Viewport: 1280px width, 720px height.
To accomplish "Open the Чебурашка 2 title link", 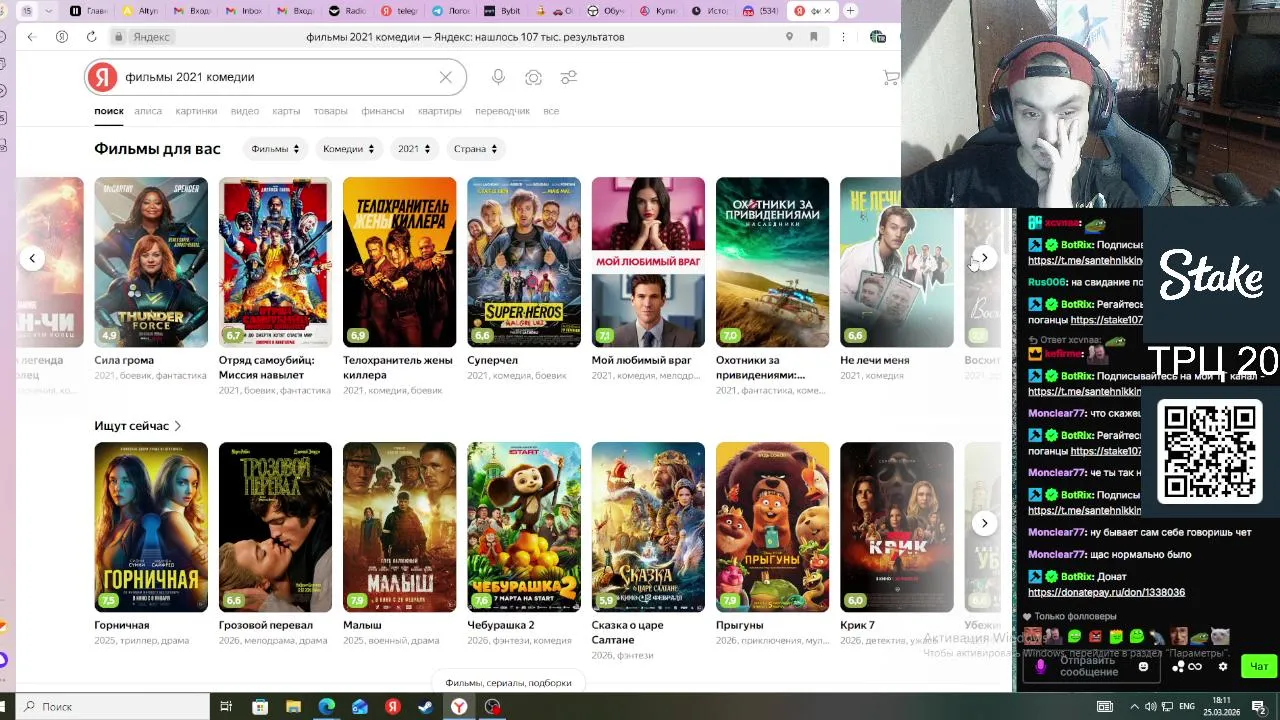I will click(501, 625).
